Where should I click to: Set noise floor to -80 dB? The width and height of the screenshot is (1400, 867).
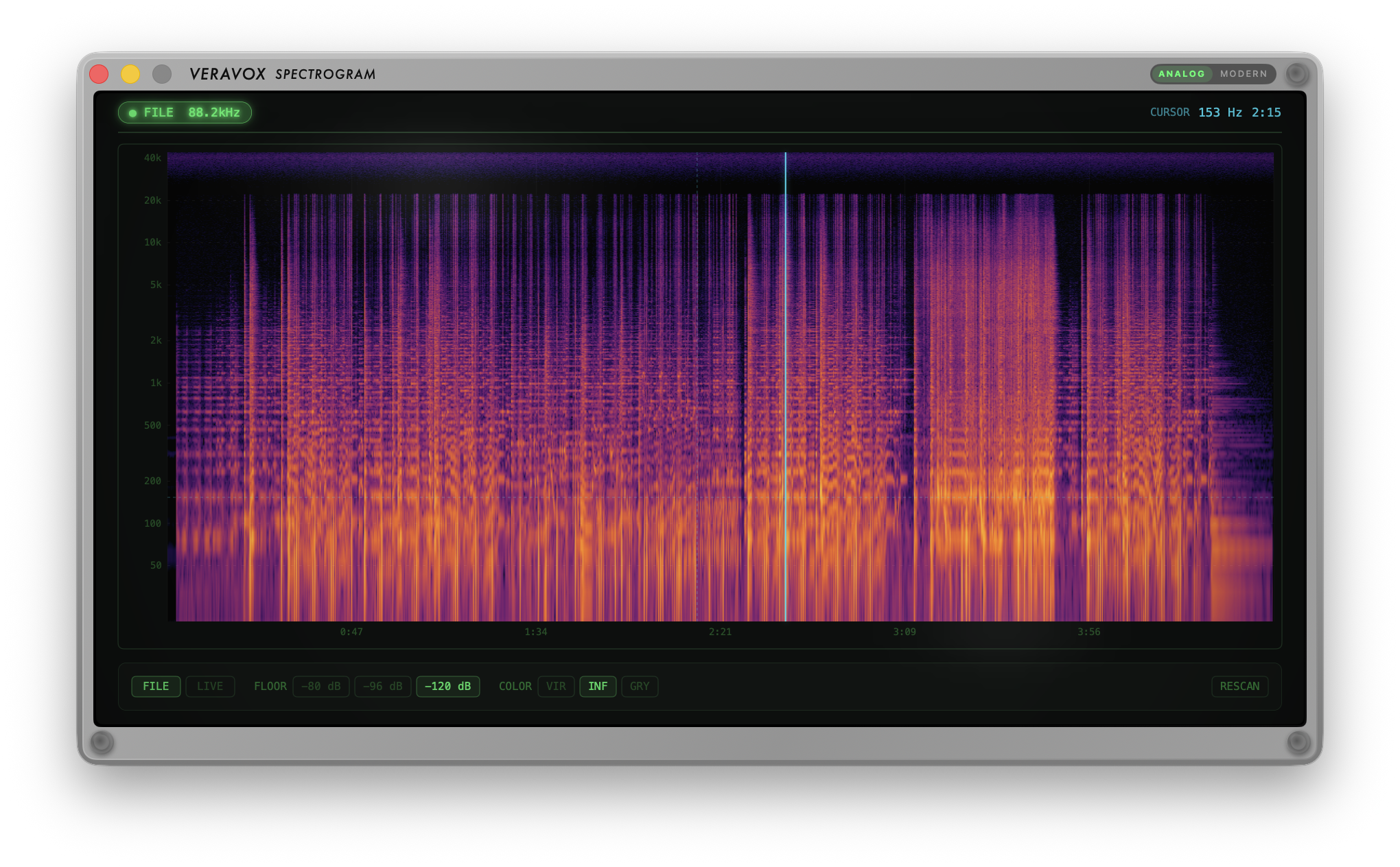coord(321,687)
